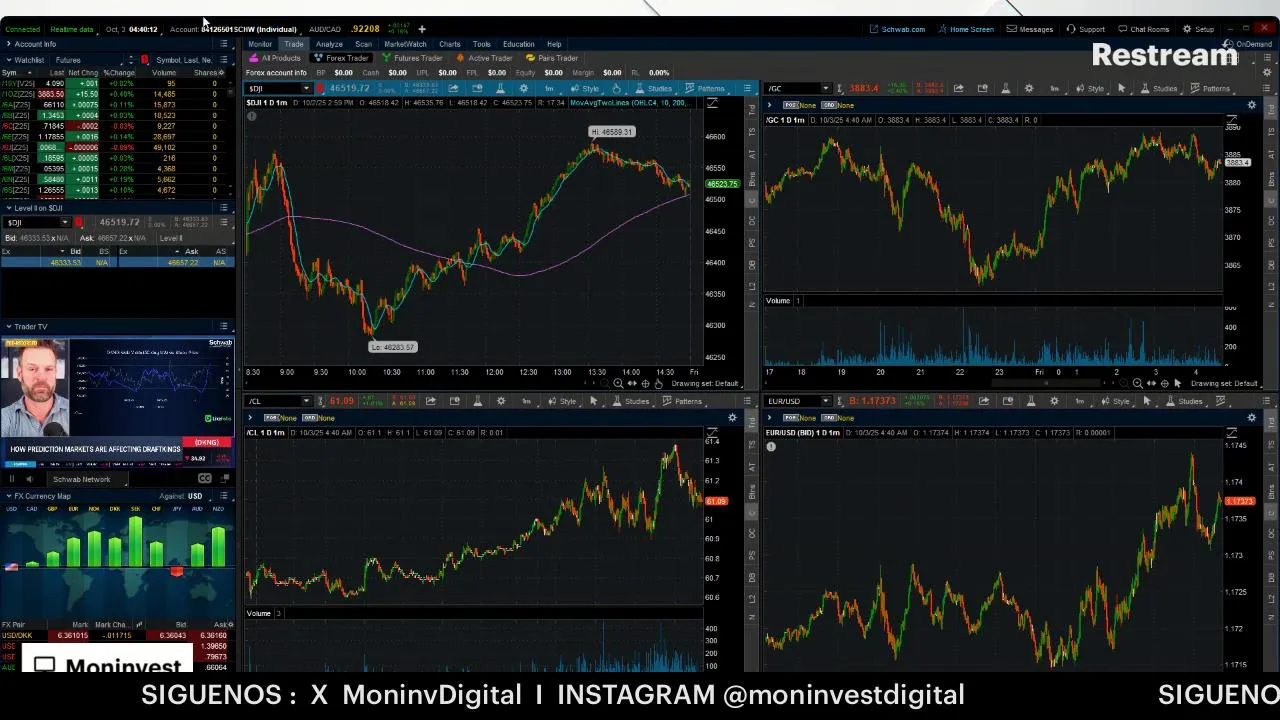Collapse the FX Currency Map section

pos(9,496)
